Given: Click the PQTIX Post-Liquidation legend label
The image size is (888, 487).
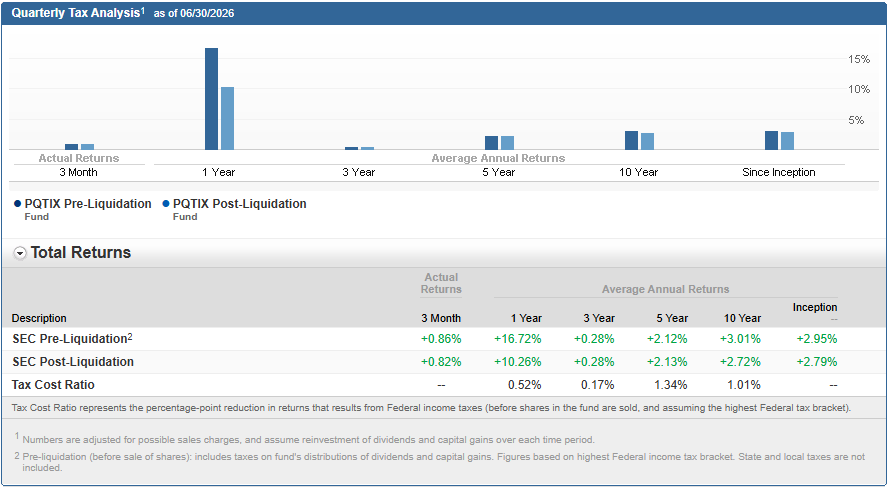Looking at the screenshot, I should click(x=240, y=204).
